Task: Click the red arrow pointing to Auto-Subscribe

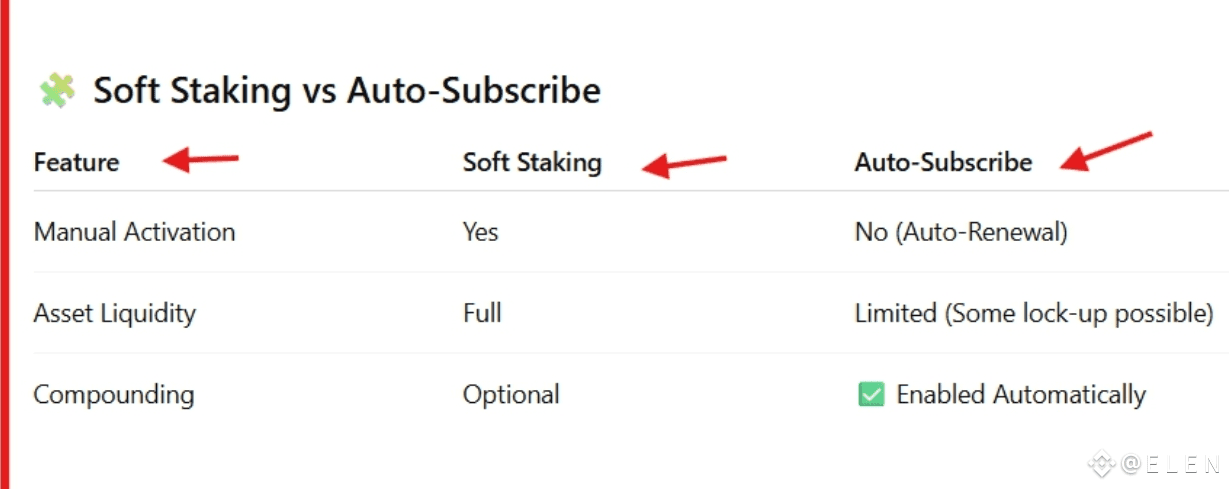Action: point(1107,152)
